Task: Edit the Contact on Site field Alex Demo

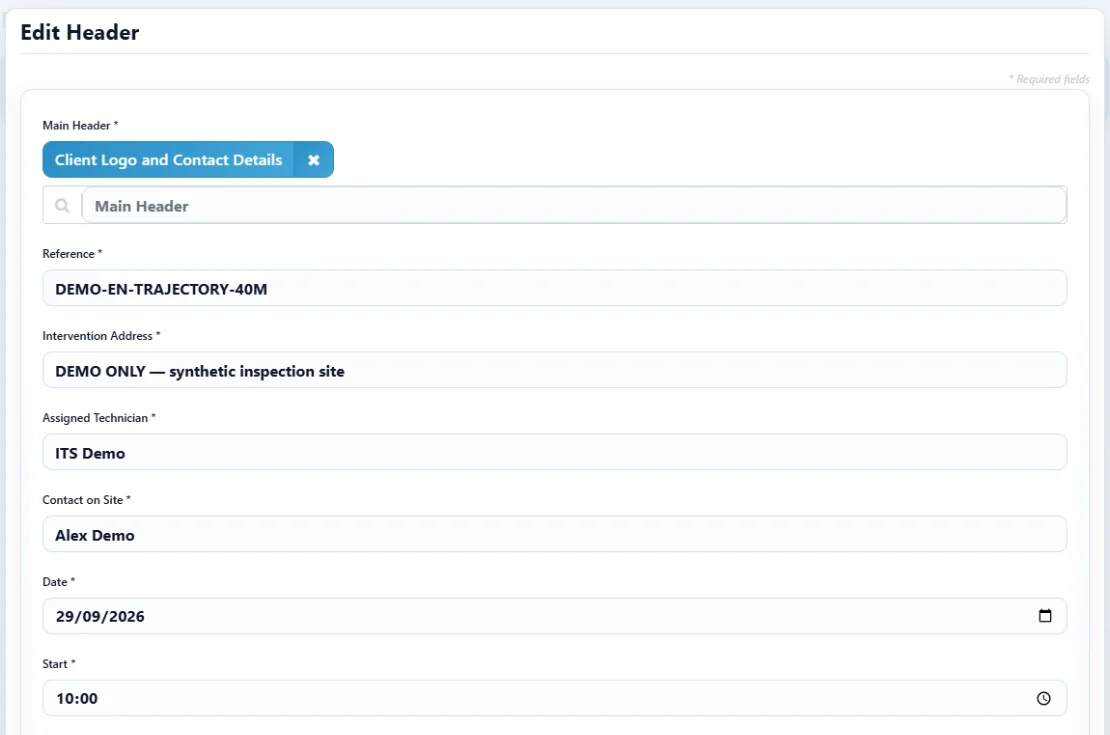Action: click(554, 535)
